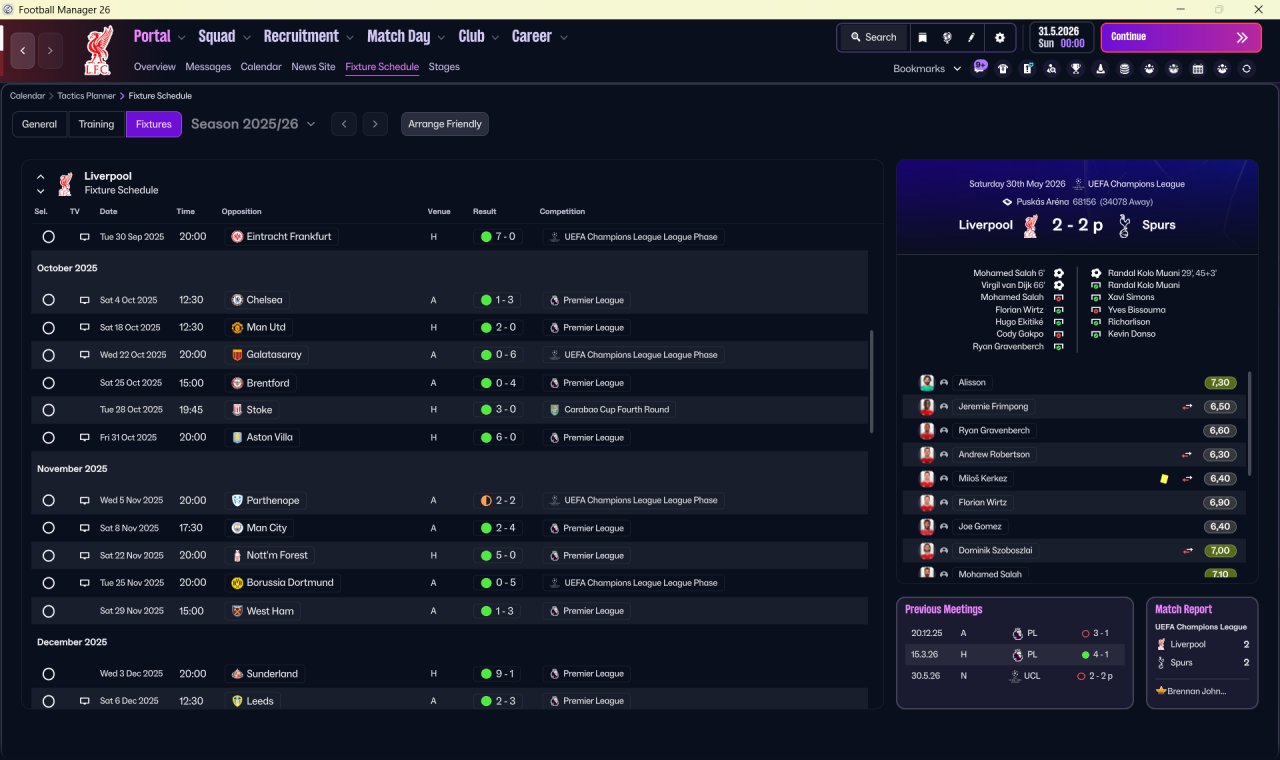Click the 31.5.2026 date and time box
This screenshot has height=760, width=1280.
point(1061,38)
